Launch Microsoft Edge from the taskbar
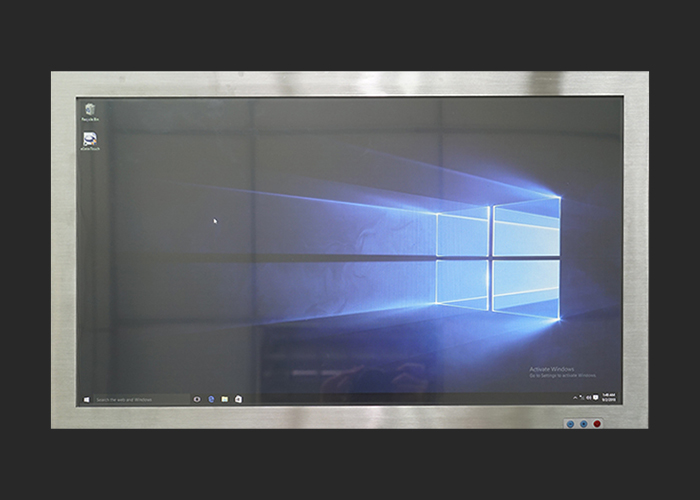Viewport: 700px width, 500px height. tap(211, 398)
